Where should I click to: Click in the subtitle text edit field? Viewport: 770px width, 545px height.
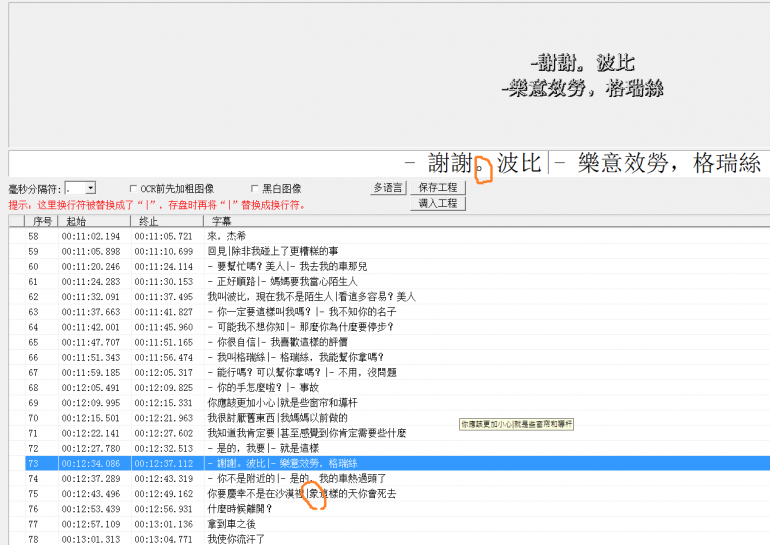click(x=389, y=163)
